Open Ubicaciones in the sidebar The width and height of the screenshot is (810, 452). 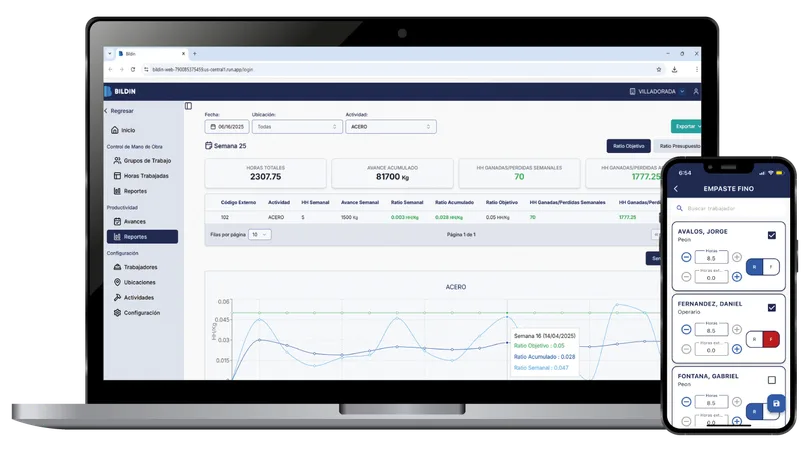[134, 283]
